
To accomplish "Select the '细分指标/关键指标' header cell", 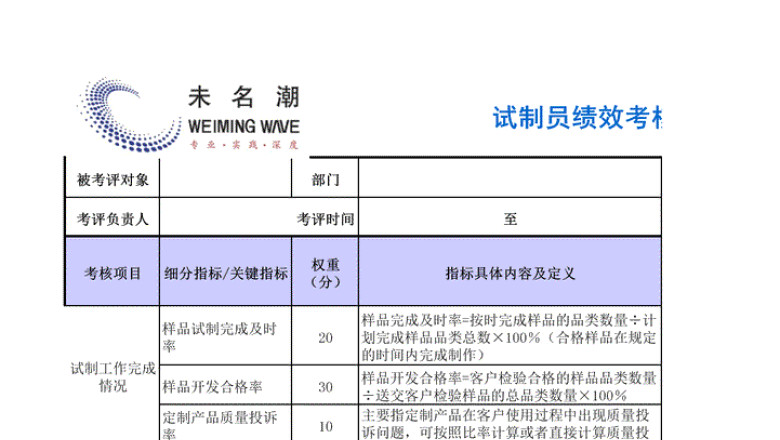I will (x=225, y=272).
